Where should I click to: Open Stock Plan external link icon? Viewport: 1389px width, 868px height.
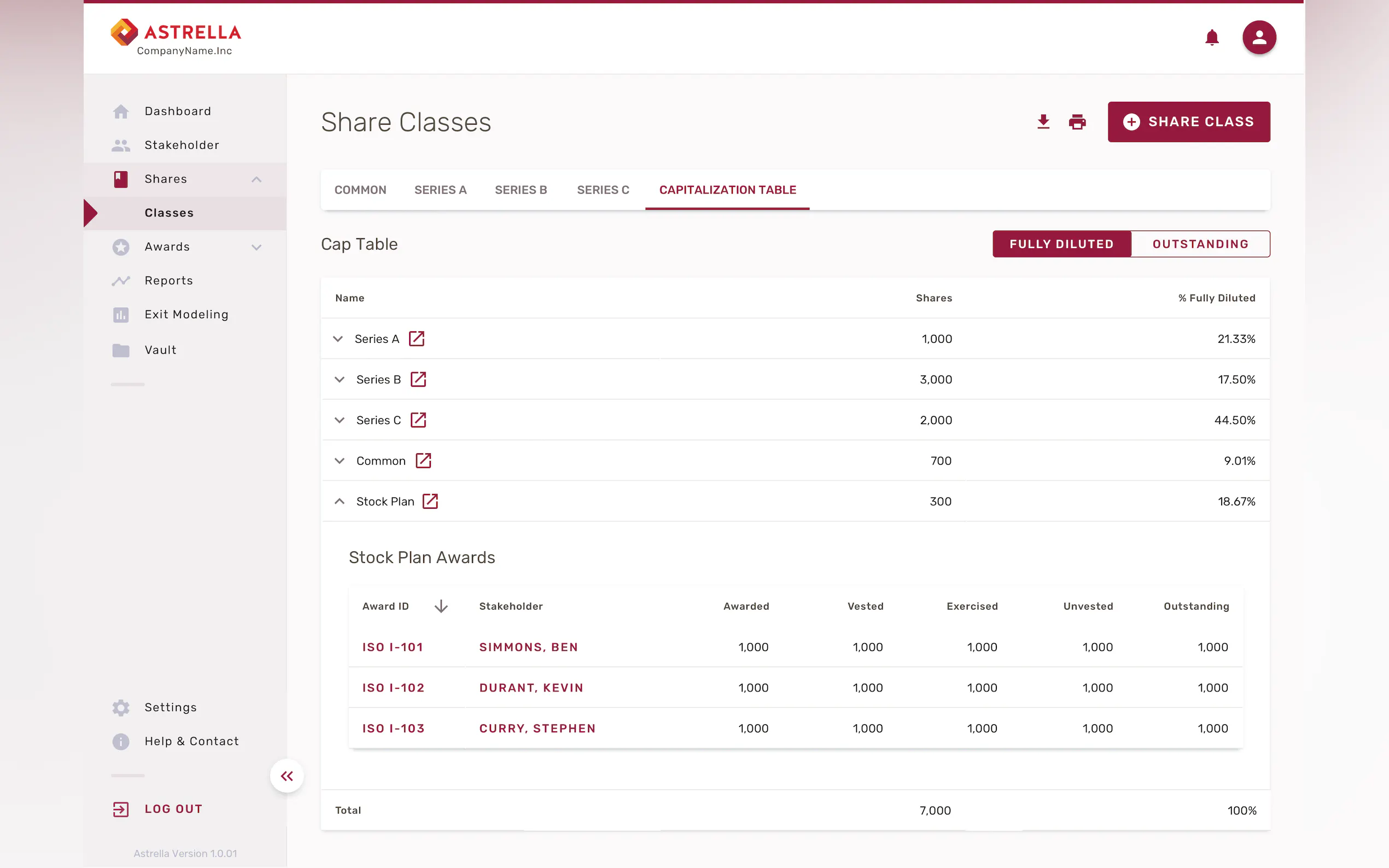pyautogui.click(x=430, y=501)
